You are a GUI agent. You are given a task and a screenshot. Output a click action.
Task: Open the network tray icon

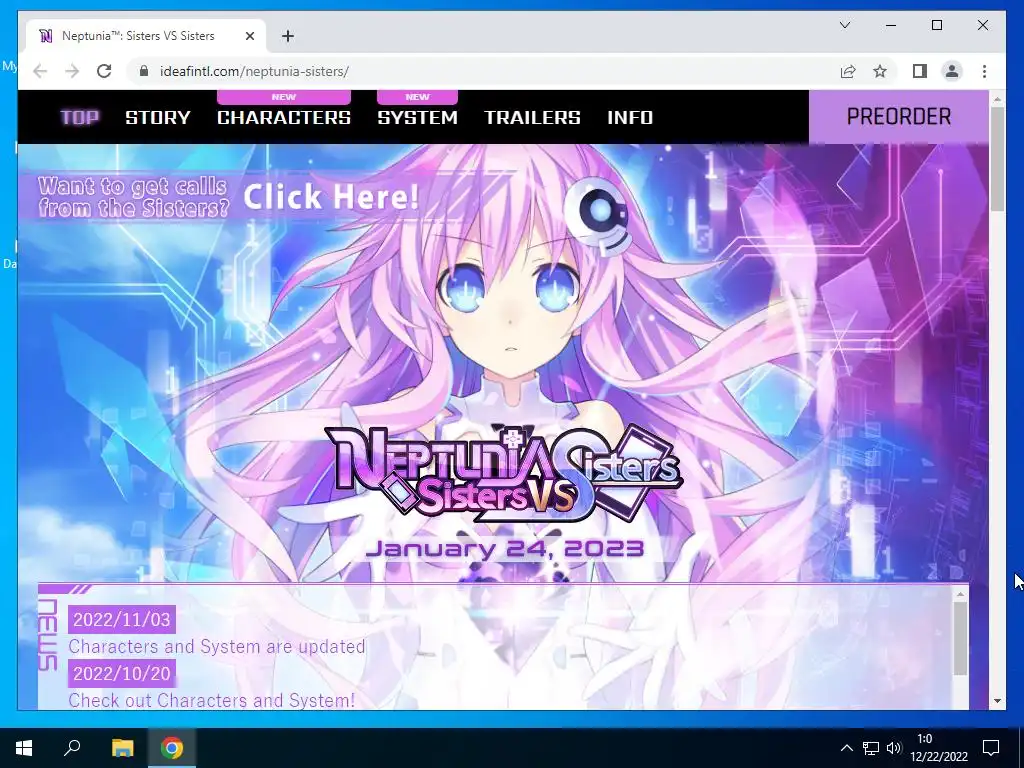[871, 748]
